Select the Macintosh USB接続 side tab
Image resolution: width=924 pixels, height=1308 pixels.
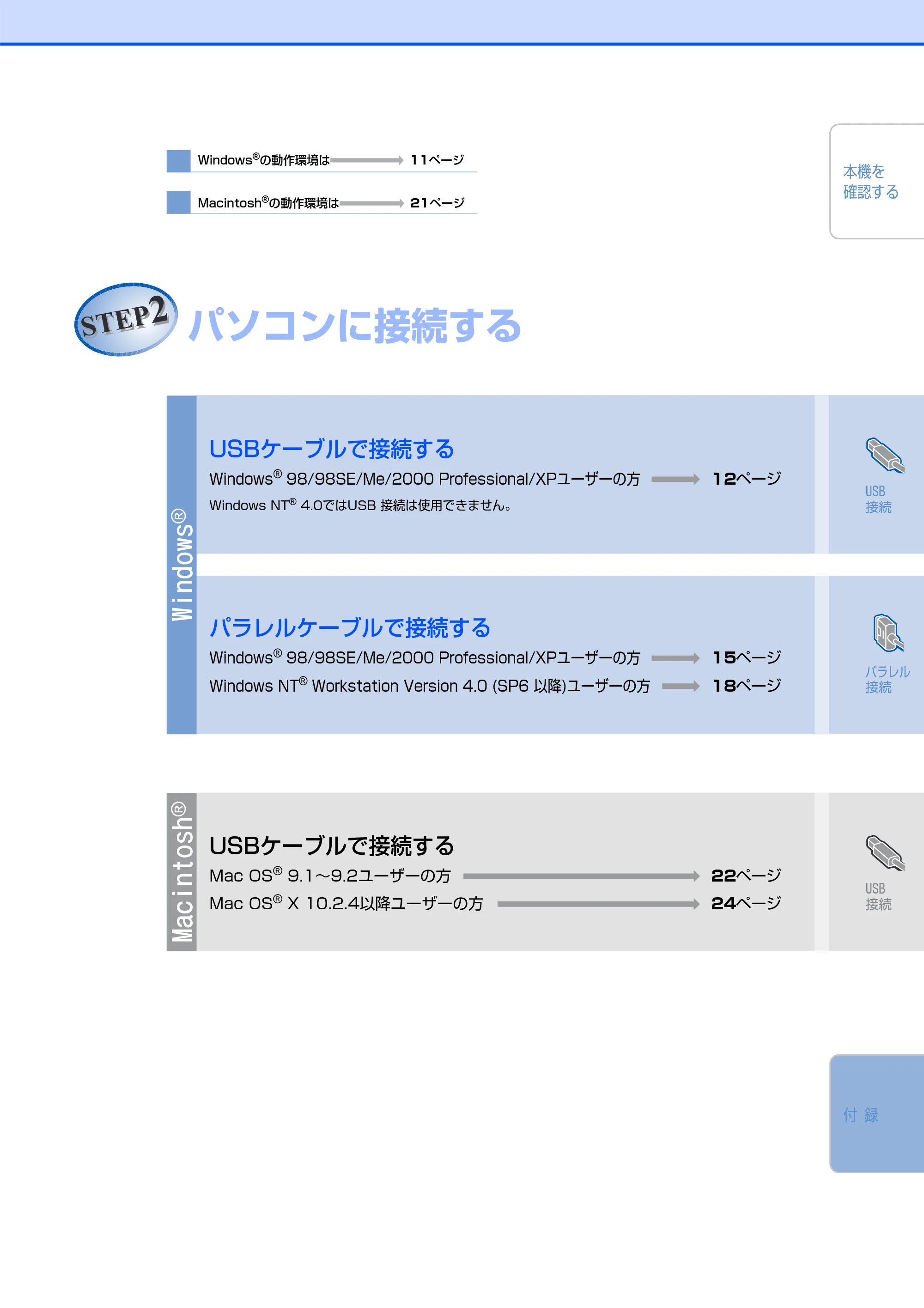[876, 872]
